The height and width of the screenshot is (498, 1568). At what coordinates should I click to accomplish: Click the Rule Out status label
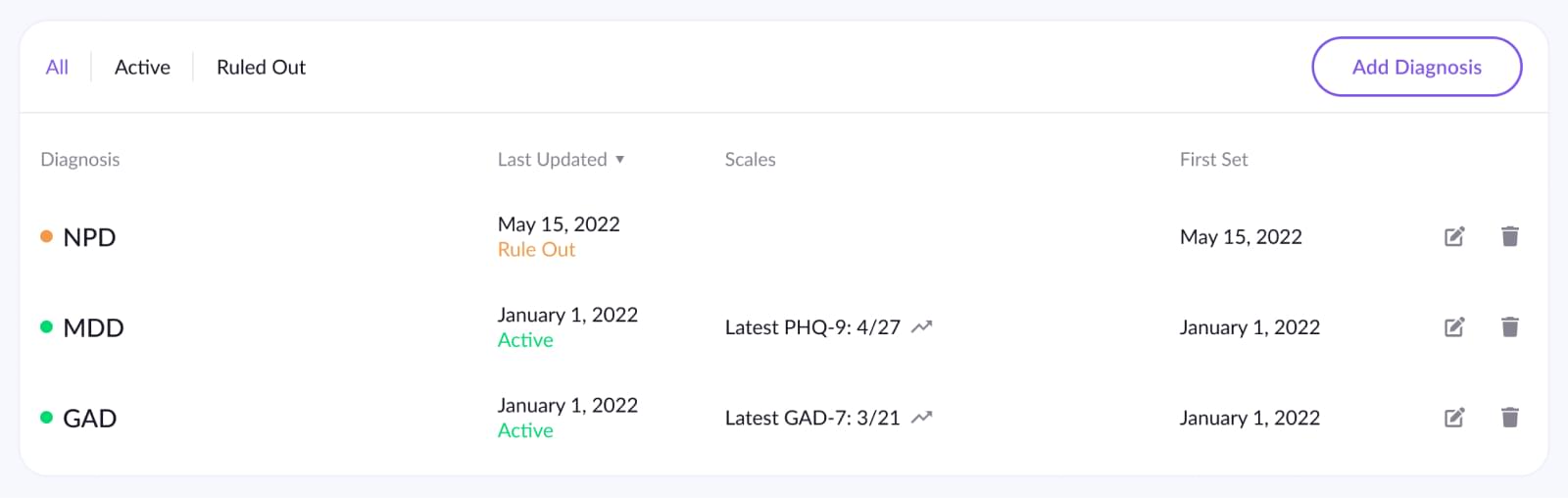point(536,250)
